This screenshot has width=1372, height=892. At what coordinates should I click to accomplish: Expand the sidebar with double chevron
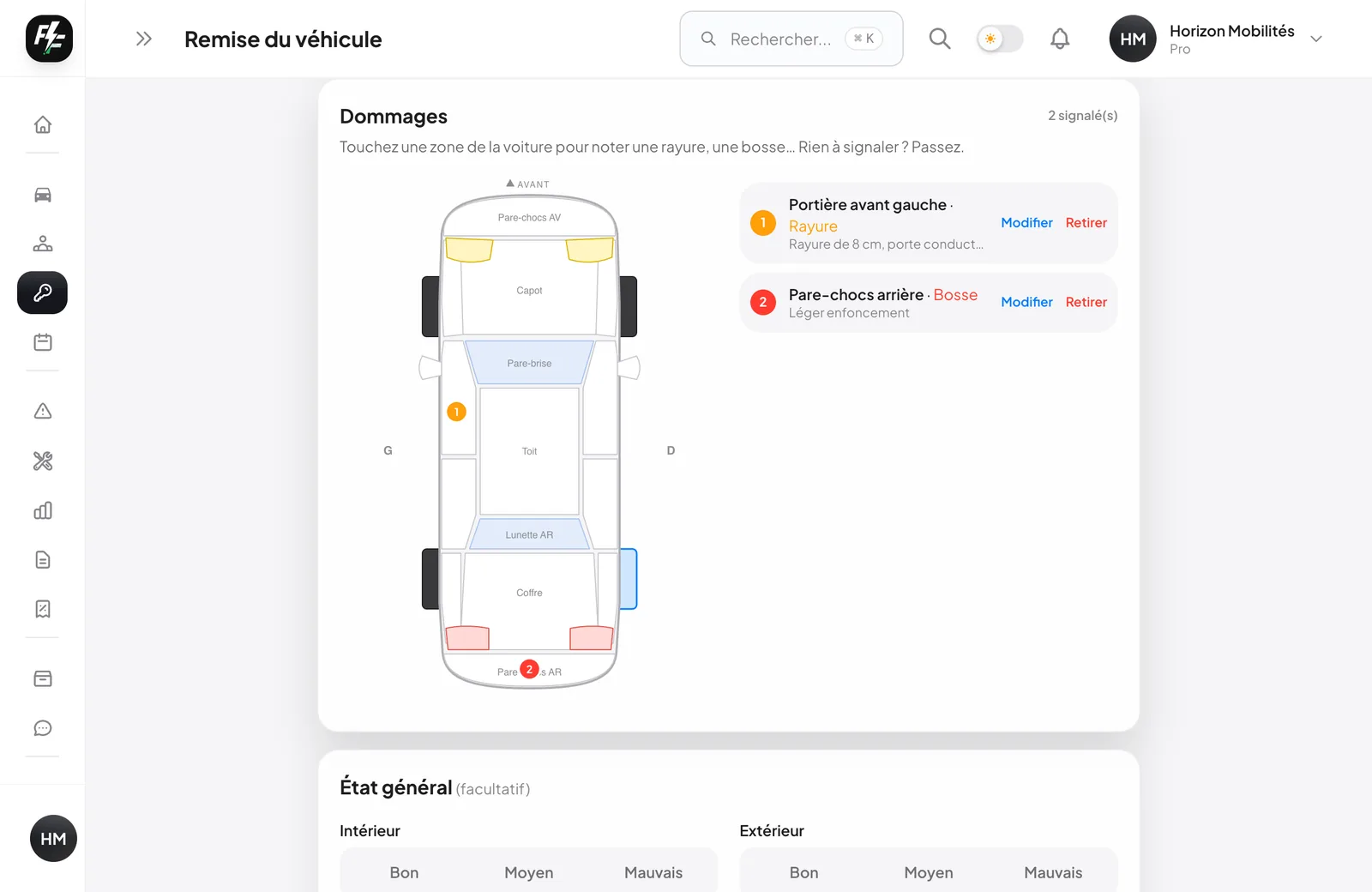(x=144, y=39)
